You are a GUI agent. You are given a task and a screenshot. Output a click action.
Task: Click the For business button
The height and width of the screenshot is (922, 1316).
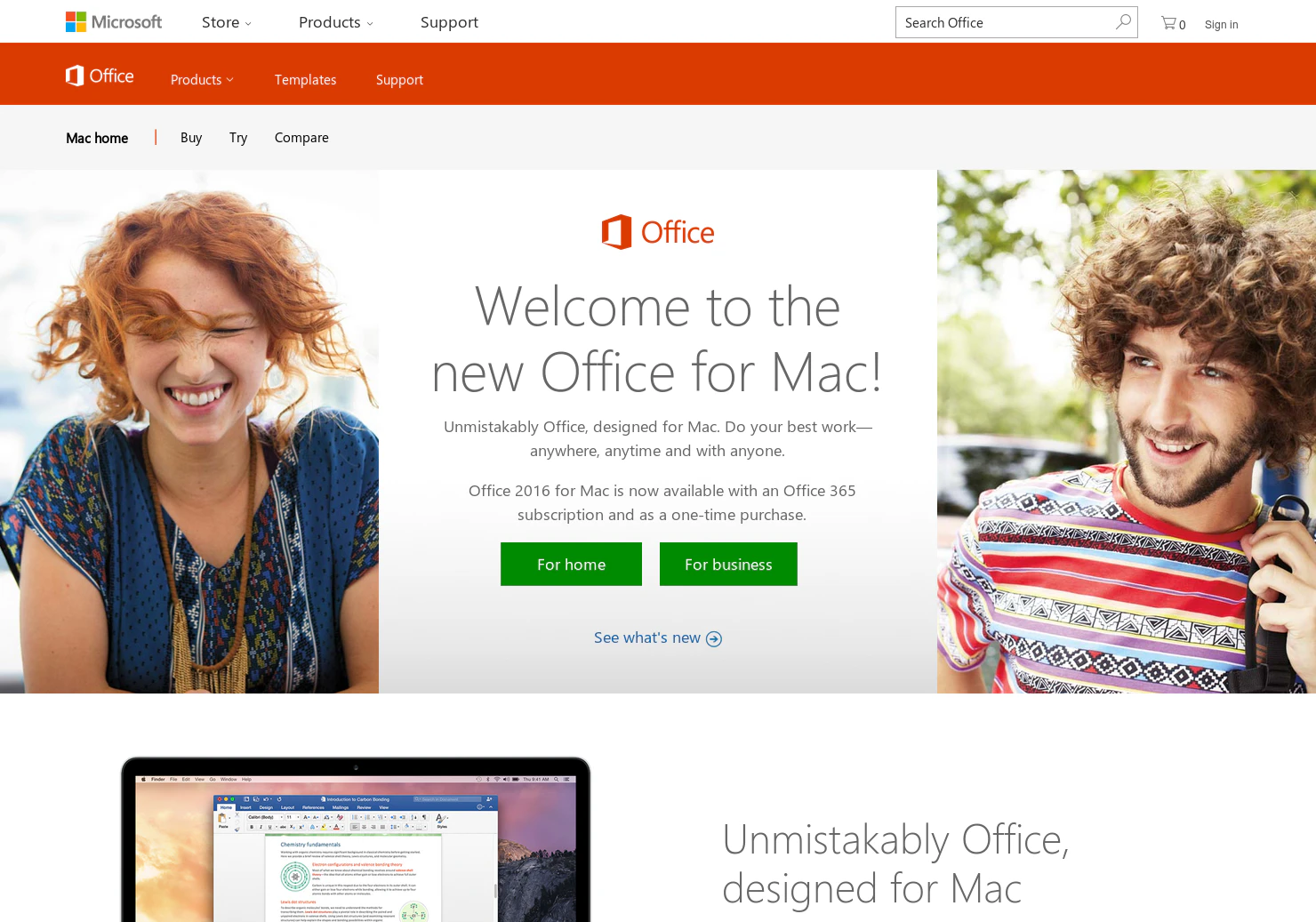coord(728,564)
